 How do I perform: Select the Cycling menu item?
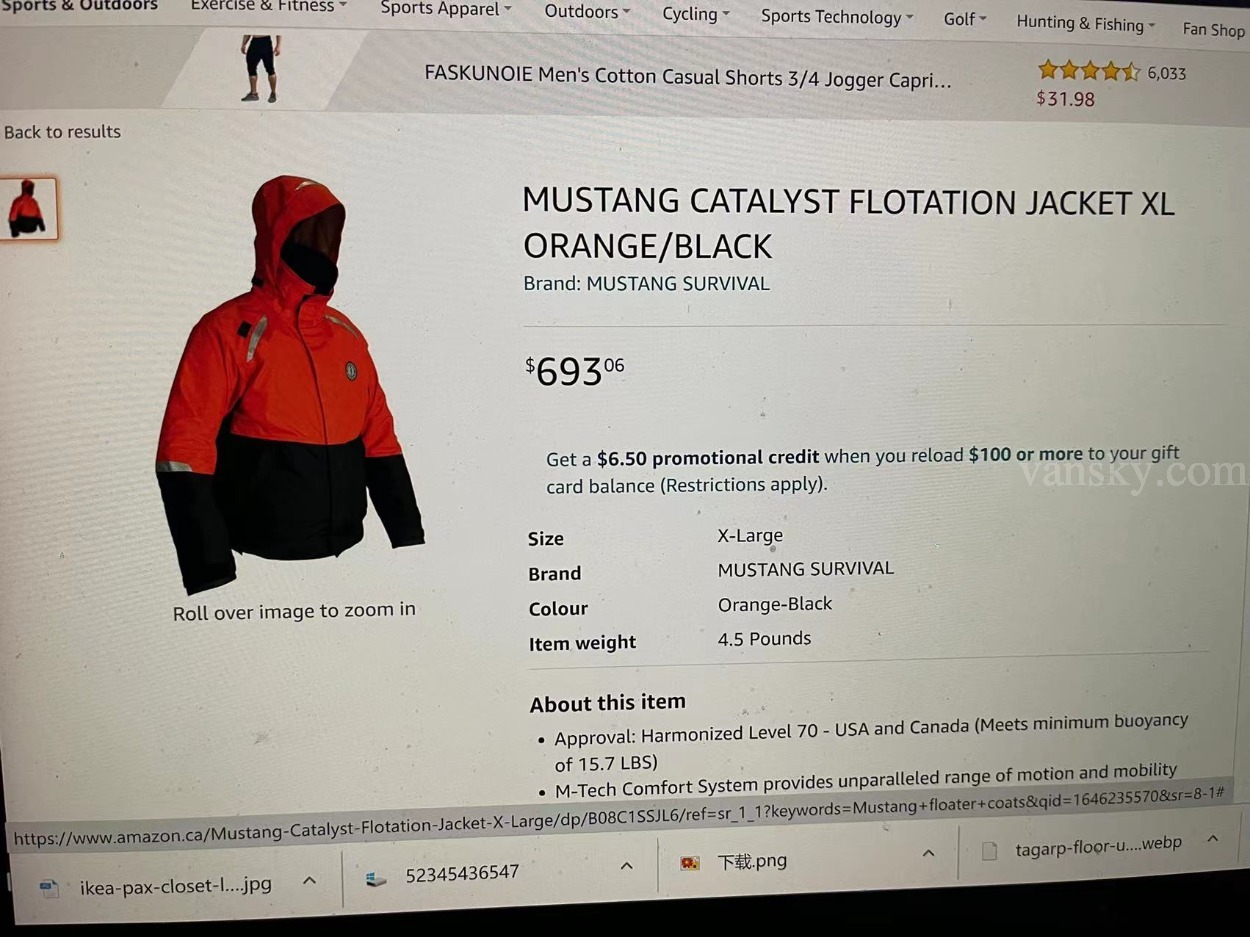(x=696, y=15)
